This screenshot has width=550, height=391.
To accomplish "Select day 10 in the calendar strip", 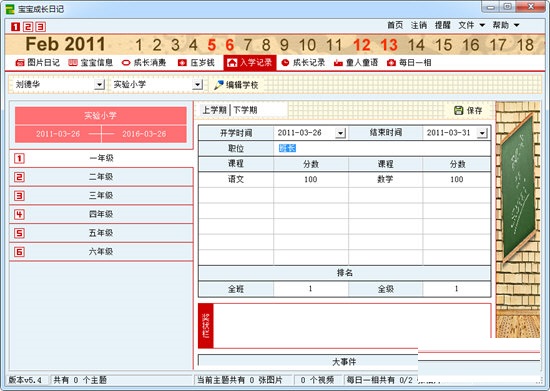I will click(x=307, y=45).
